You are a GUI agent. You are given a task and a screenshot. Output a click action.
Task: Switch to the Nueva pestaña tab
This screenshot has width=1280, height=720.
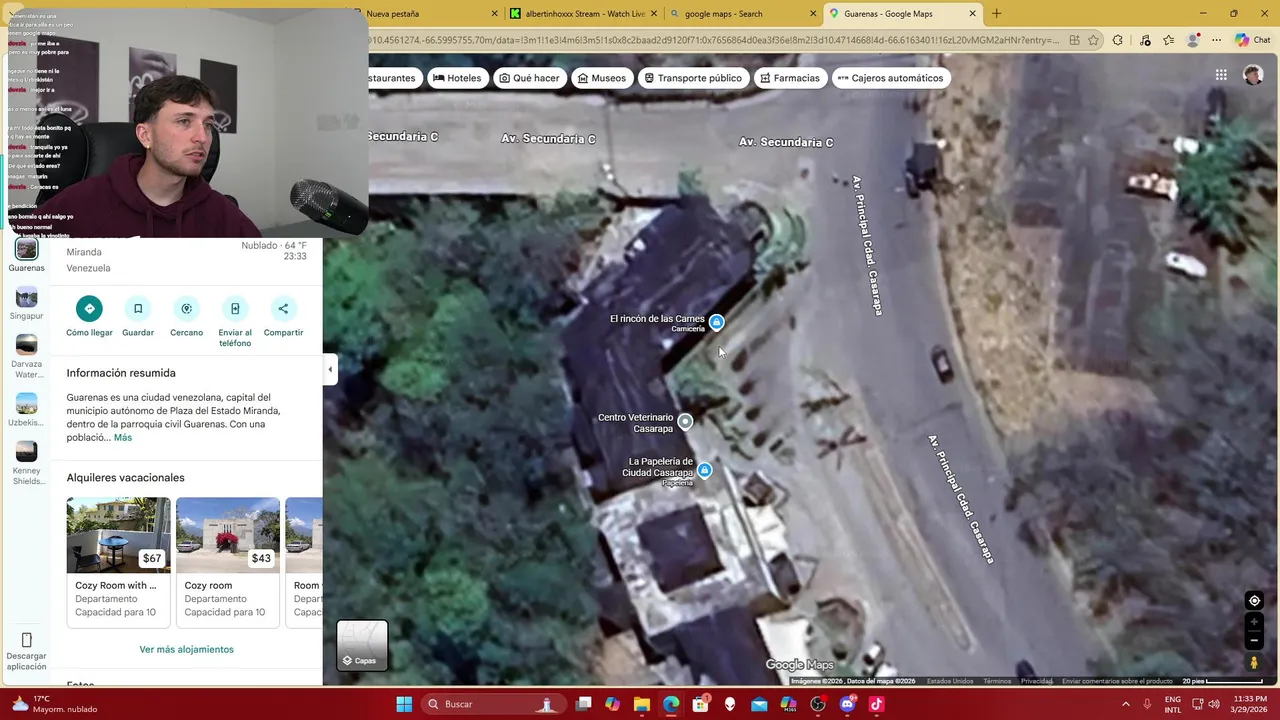pyautogui.click(x=425, y=14)
